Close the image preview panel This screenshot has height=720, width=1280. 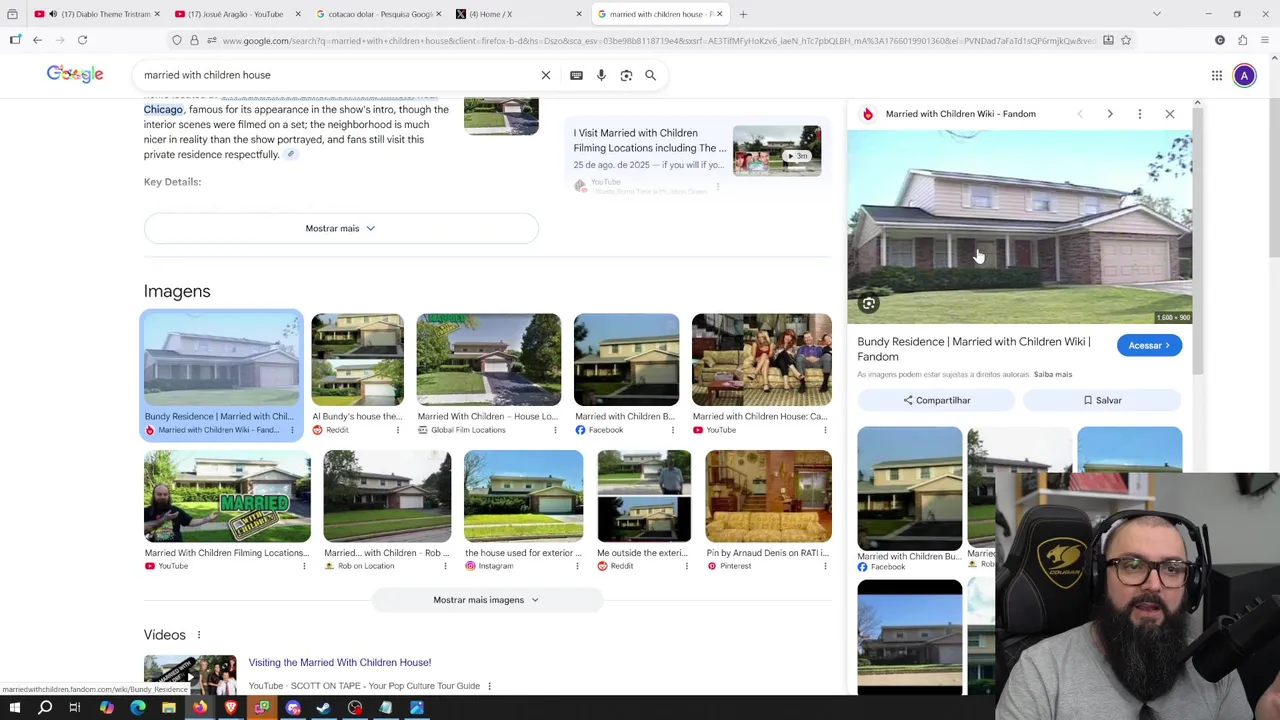point(1170,114)
